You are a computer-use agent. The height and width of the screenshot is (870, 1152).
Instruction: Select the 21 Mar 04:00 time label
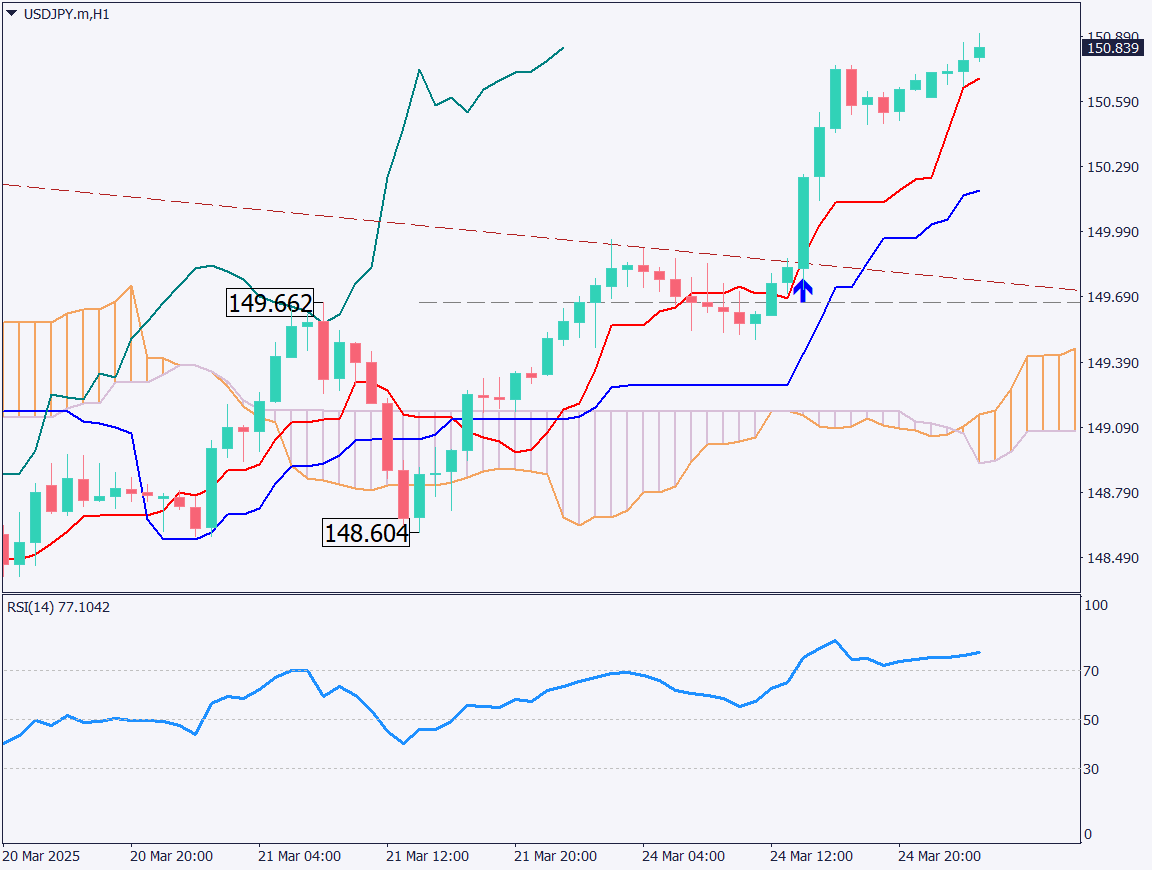(x=299, y=857)
